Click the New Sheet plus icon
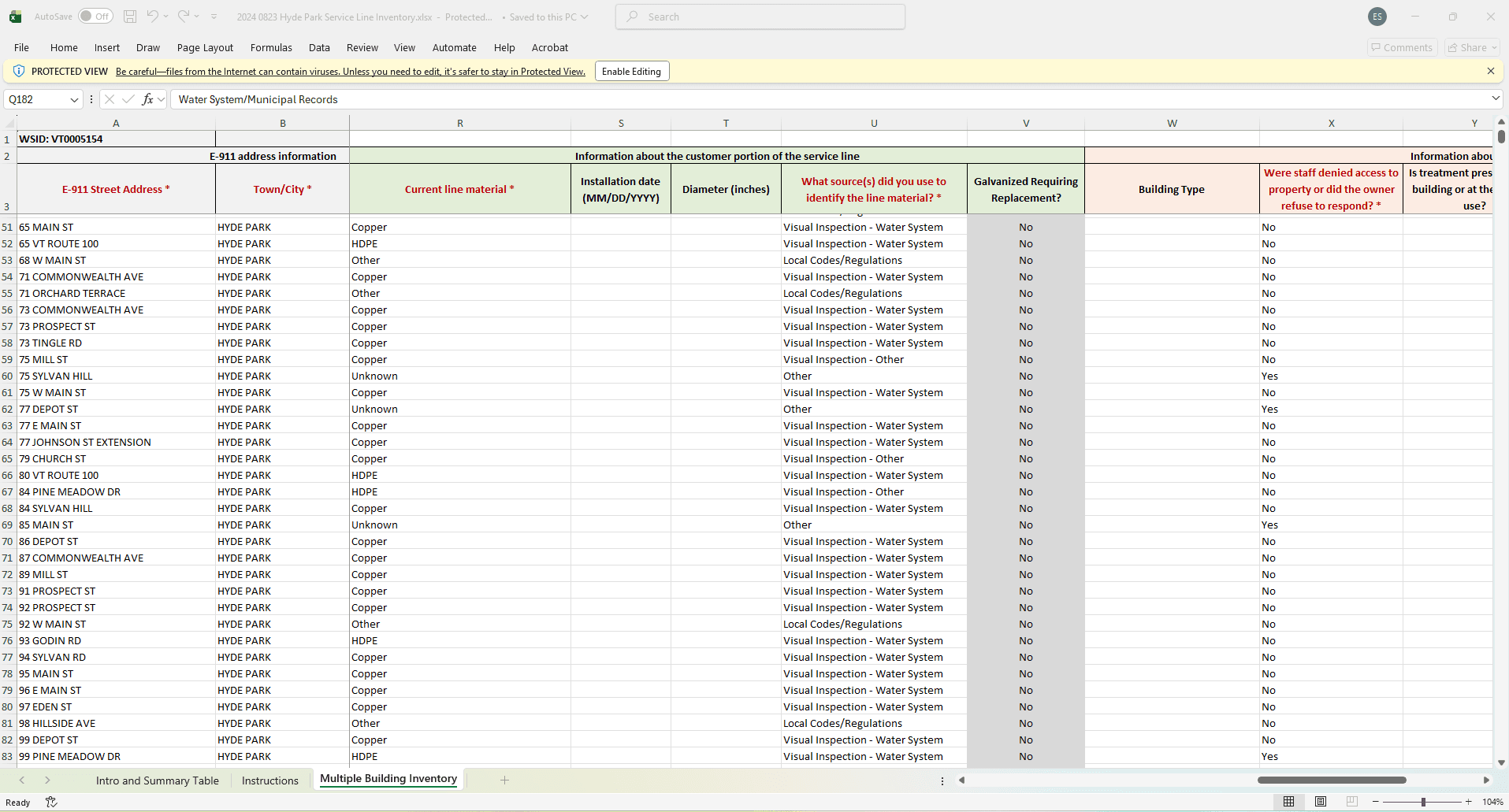This screenshot has height=812, width=1509. (505, 780)
